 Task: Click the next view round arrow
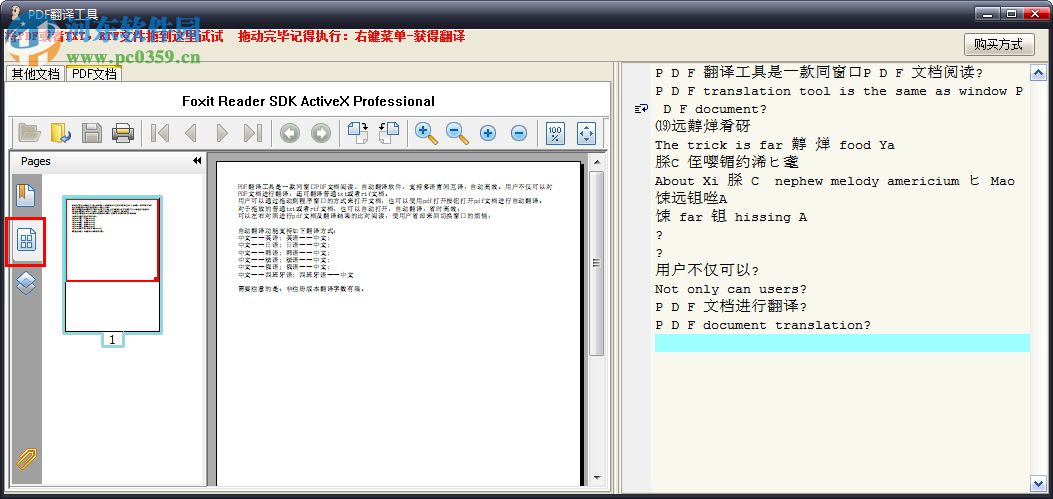(x=321, y=133)
